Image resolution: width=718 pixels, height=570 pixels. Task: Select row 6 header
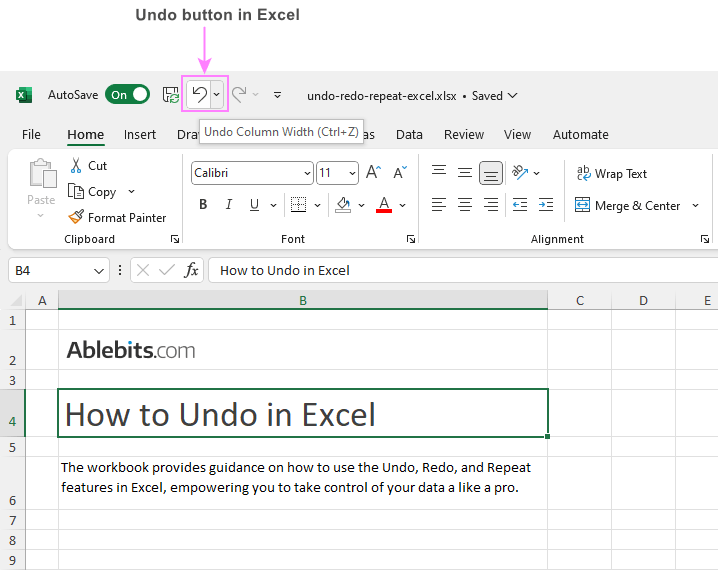tap(12, 483)
